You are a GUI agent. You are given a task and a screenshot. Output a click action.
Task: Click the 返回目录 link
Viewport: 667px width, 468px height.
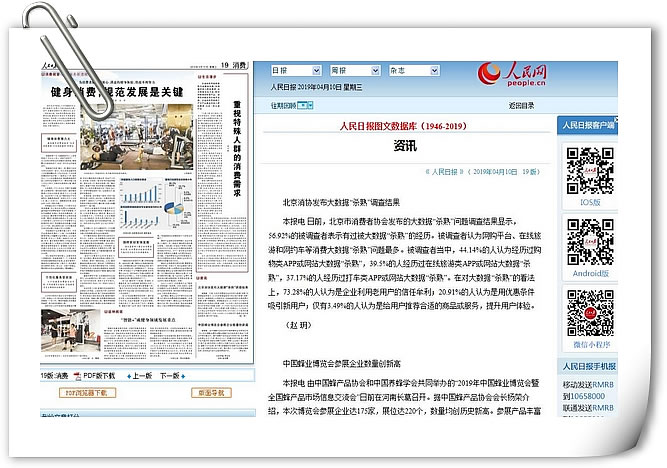point(521,106)
